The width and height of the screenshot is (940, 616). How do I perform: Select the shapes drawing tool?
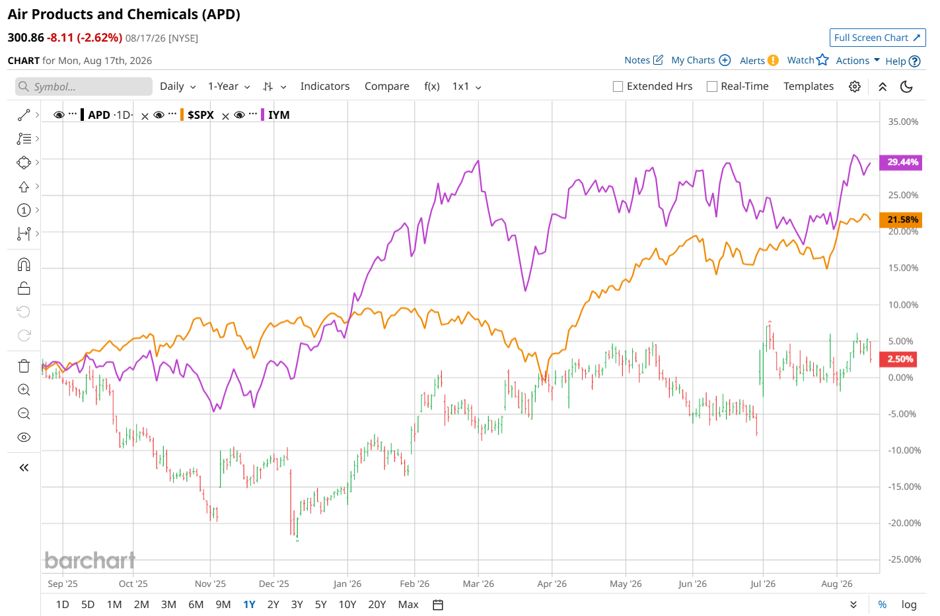(x=23, y=162)
